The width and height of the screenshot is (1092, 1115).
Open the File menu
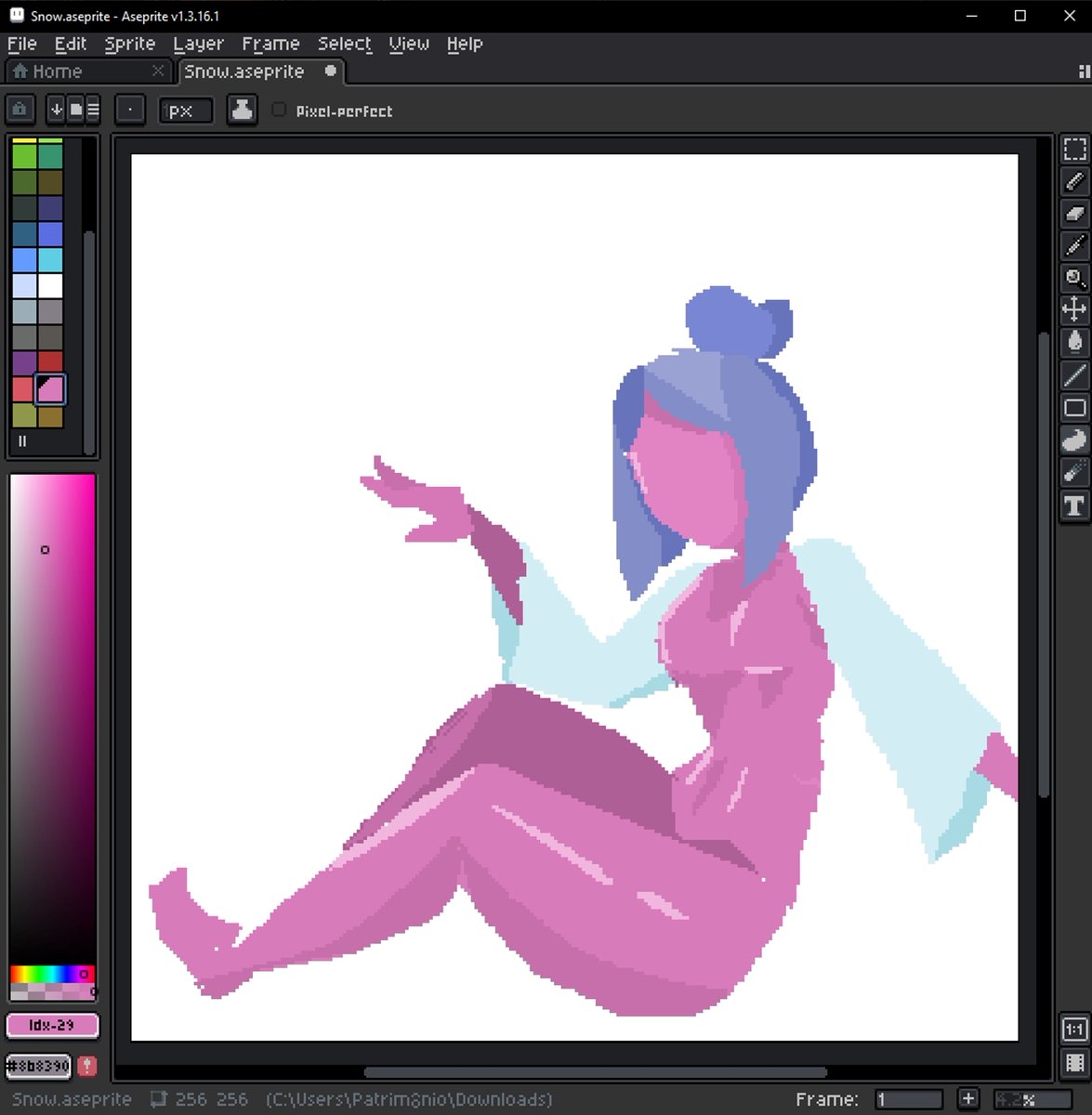coord(22,44)
